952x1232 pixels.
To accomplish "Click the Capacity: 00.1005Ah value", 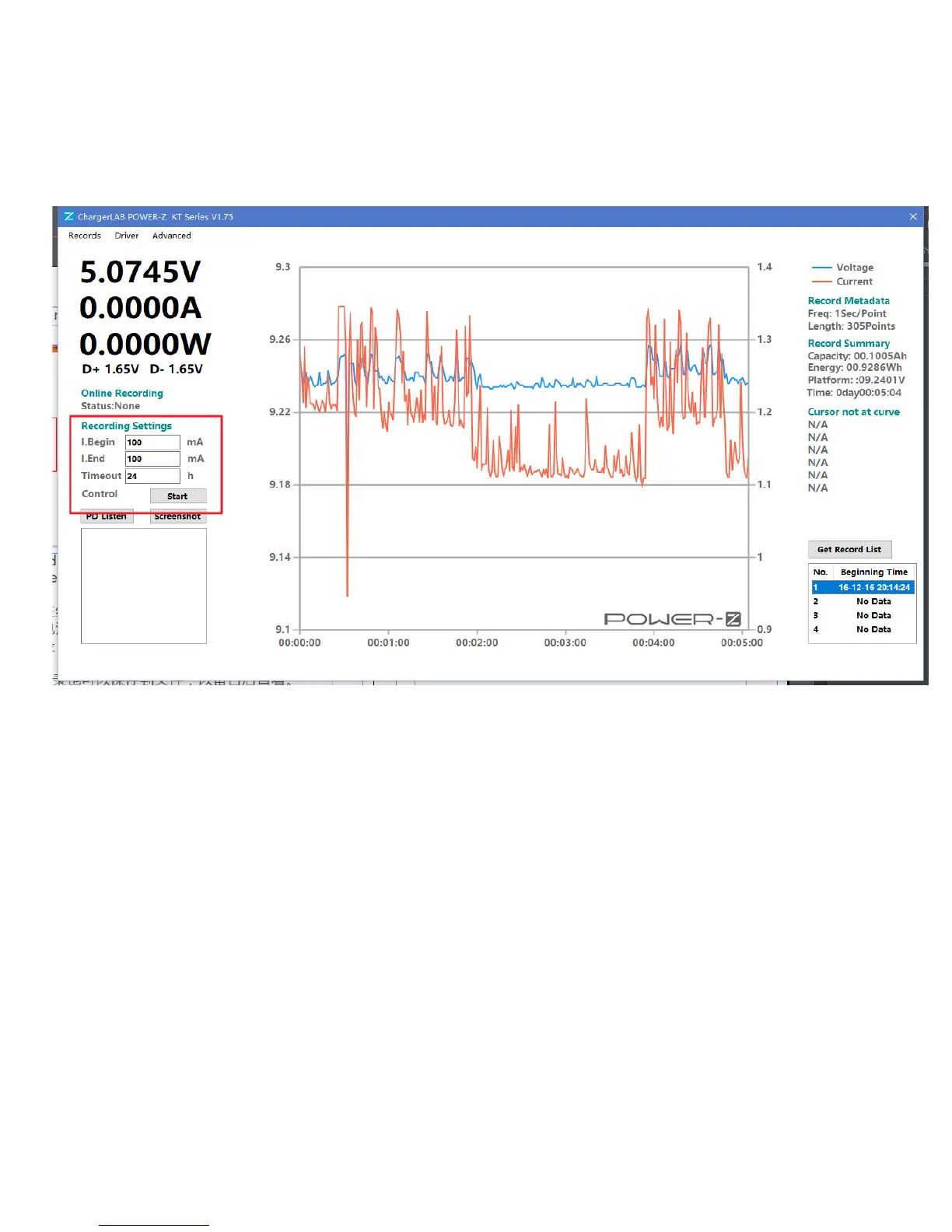I will 857,356.
